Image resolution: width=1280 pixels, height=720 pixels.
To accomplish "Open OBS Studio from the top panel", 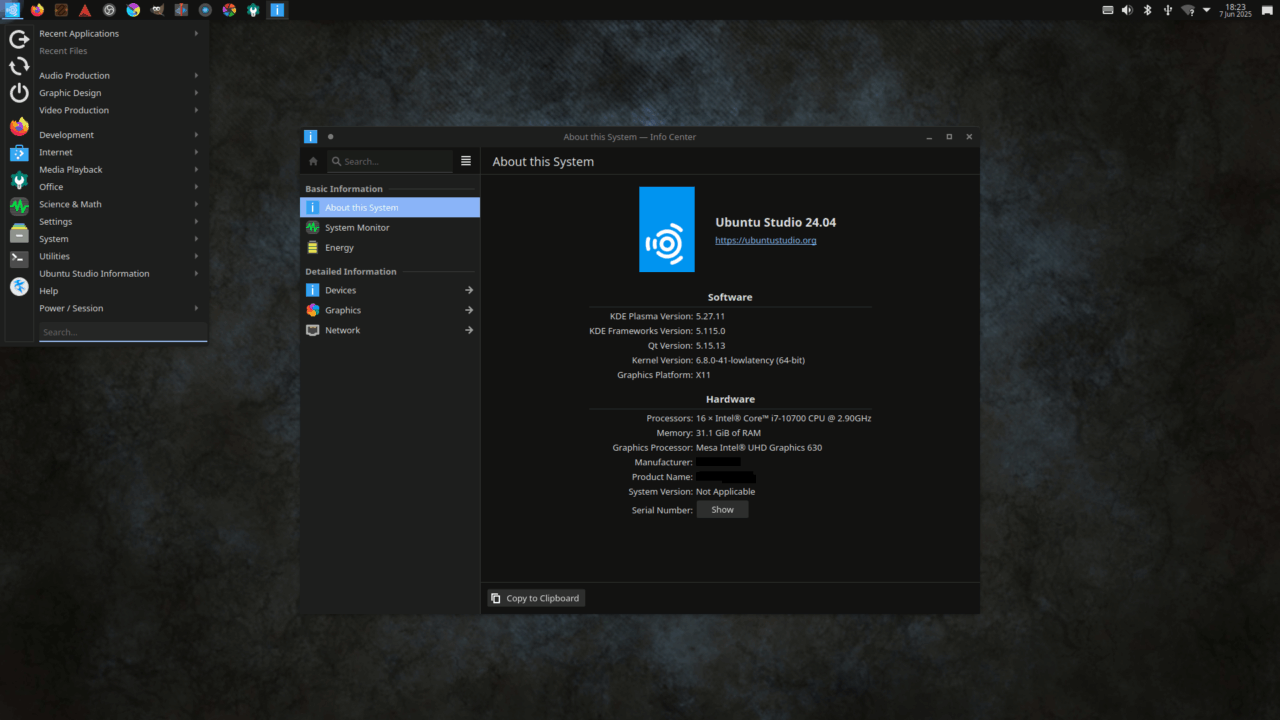I will pos(109,10).
